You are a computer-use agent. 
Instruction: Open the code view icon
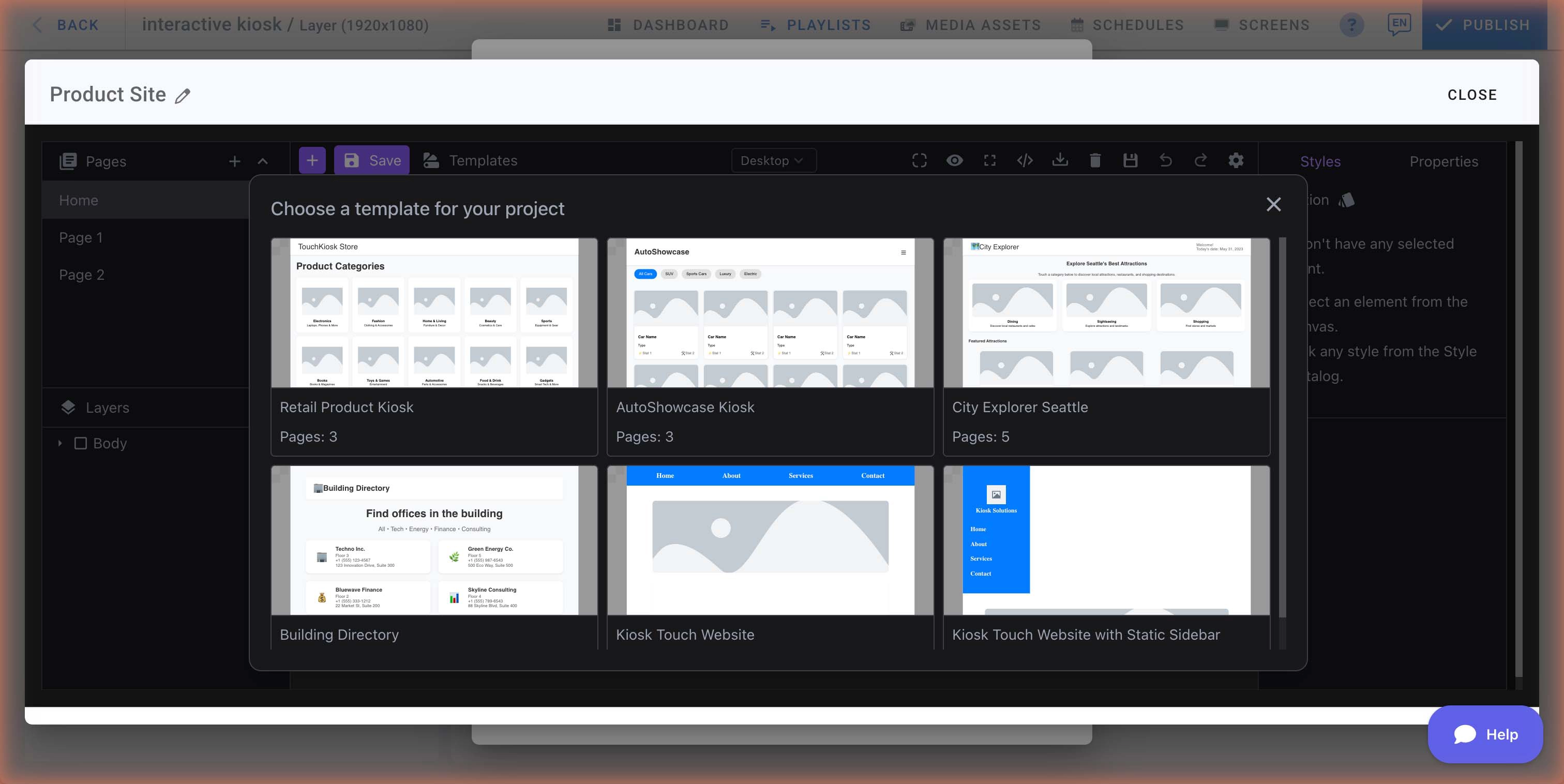click(x=1025, y=160)
